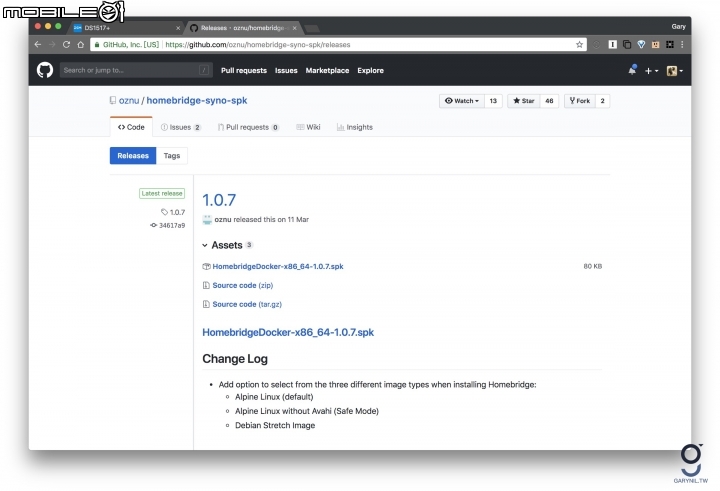Open Pull requests in top navigation

[x=244, y=70]
